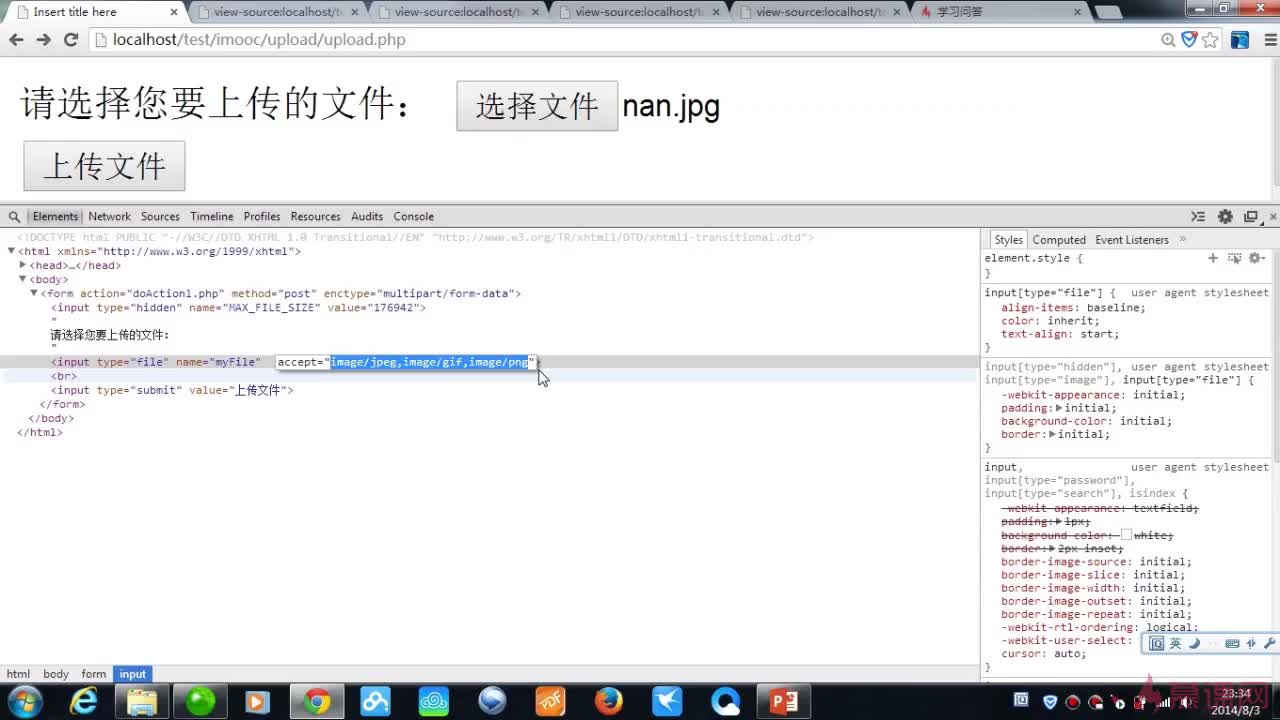Open PowerPoint from the taskbar

point(785,702)
